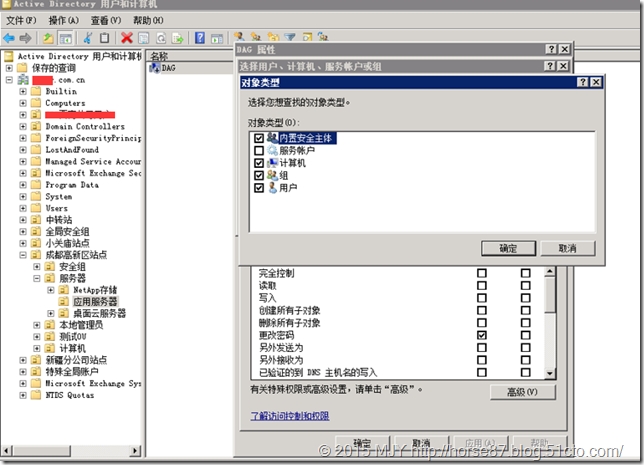Expand the NetApp存储 tree node
This screenshot has height=465, width=644.
(51, 290)
